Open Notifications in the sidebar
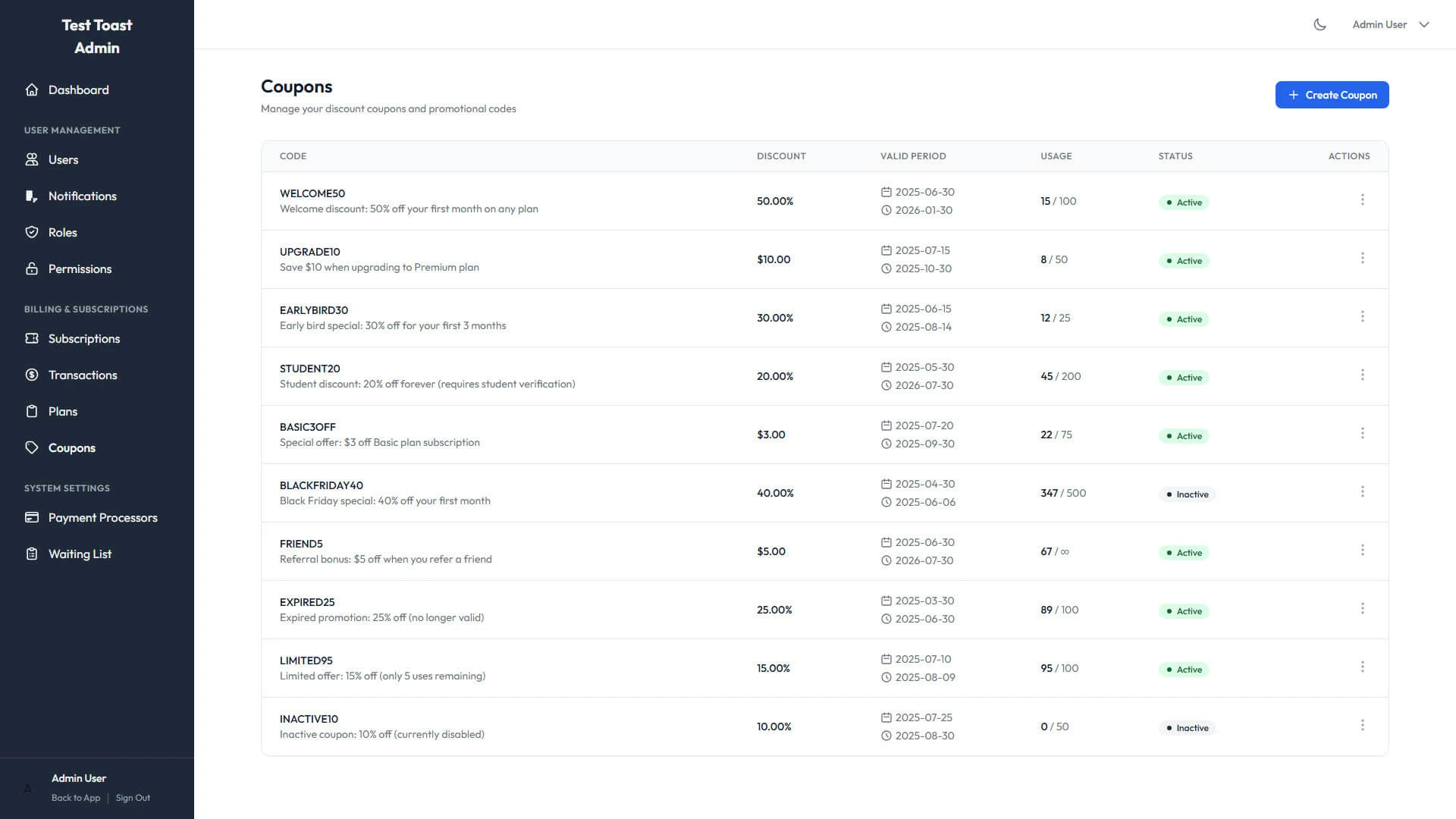Image resolution: width=1456 pixels, height=819 pixels. coord(82,196)
